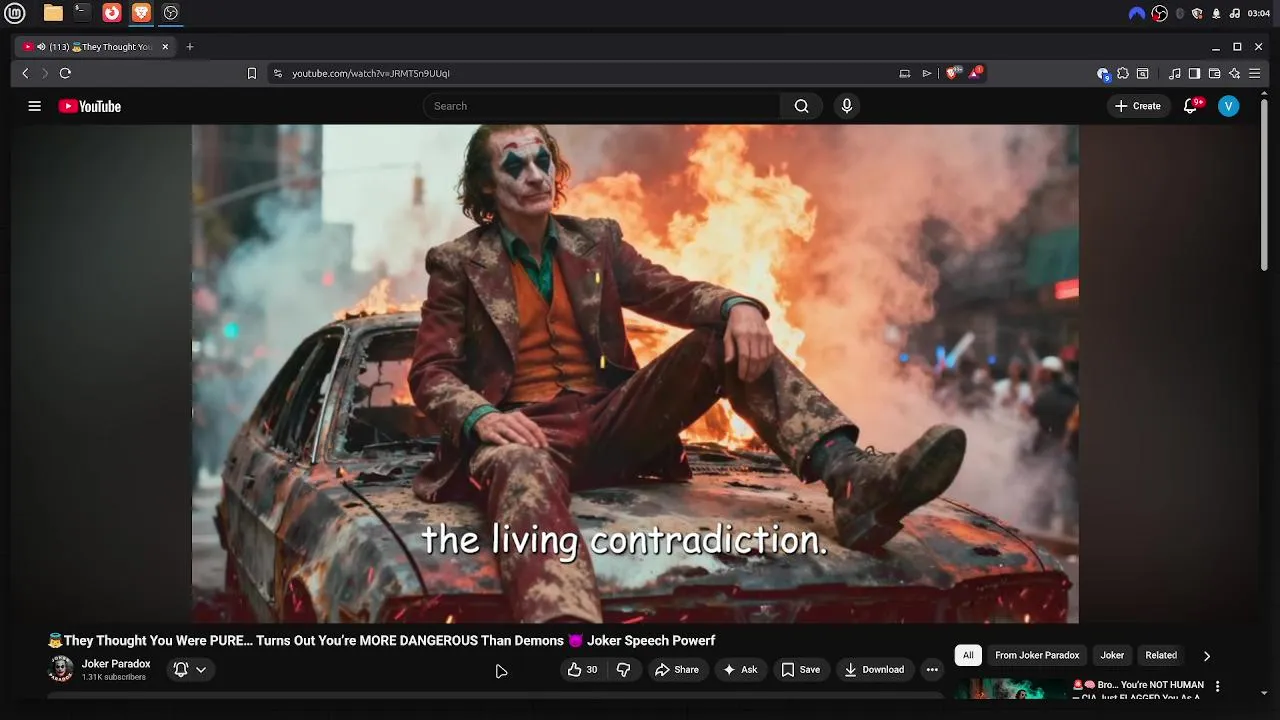Click the Brave playlist arrow icon
Image resolution: width=1280 pixels, height=720 pixels.
927,73
